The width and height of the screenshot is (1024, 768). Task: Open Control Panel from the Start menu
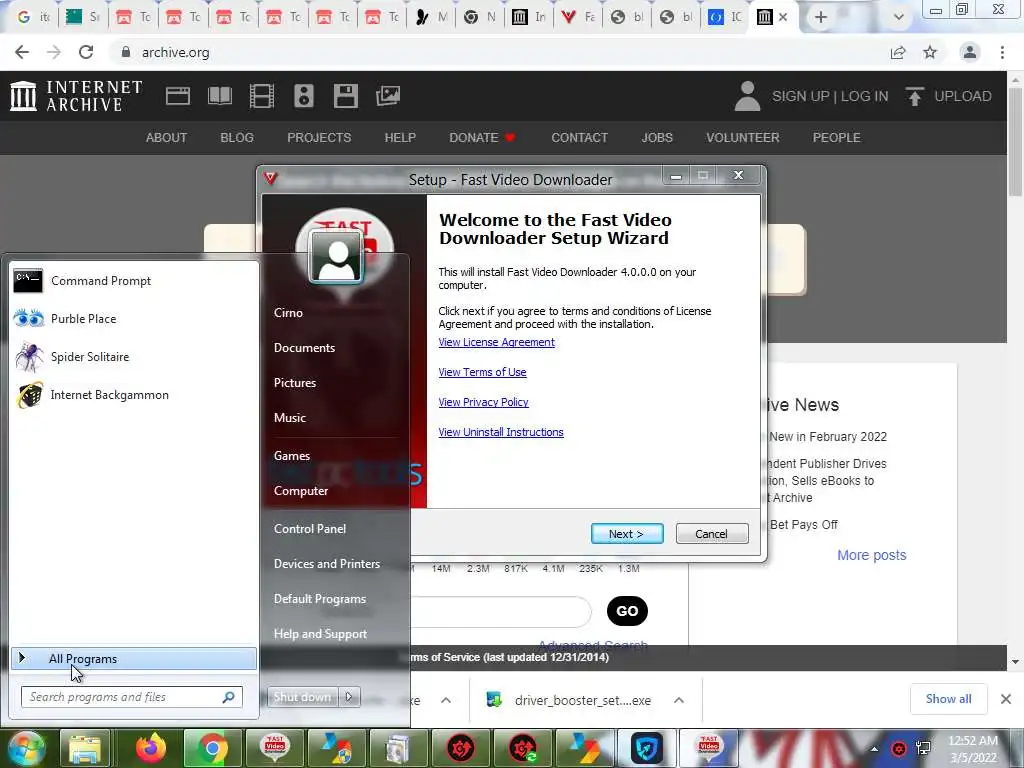pyautogui.click(x=310, y=529)
